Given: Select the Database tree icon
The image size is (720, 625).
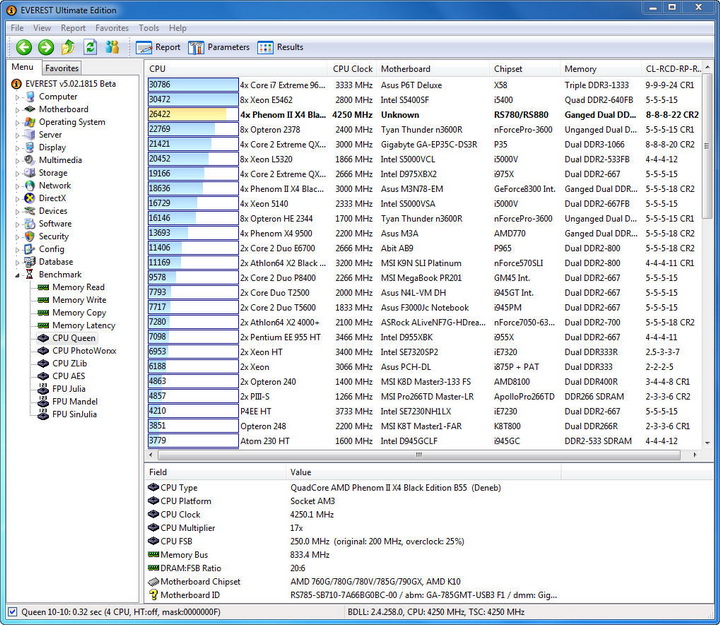Looking at the screenshot, I should coord(30,262).
